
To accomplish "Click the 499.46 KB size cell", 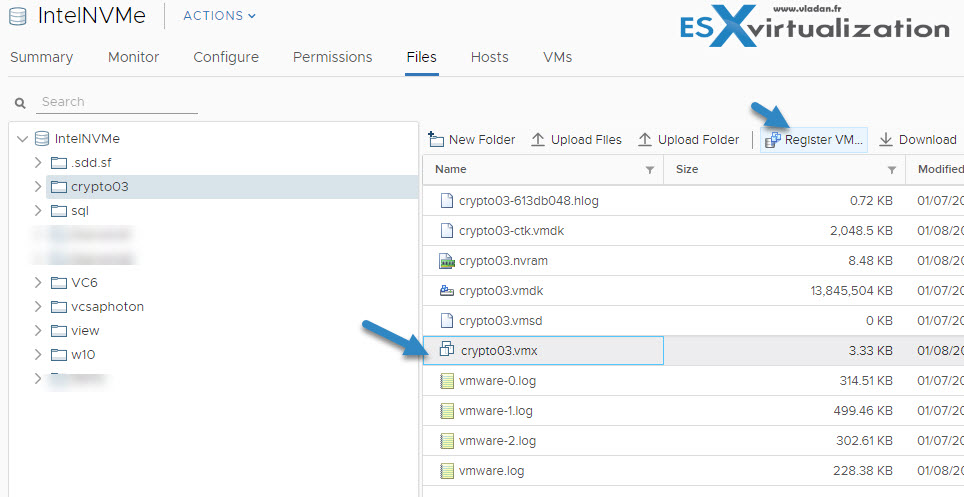I will click(x=864, y=411).
